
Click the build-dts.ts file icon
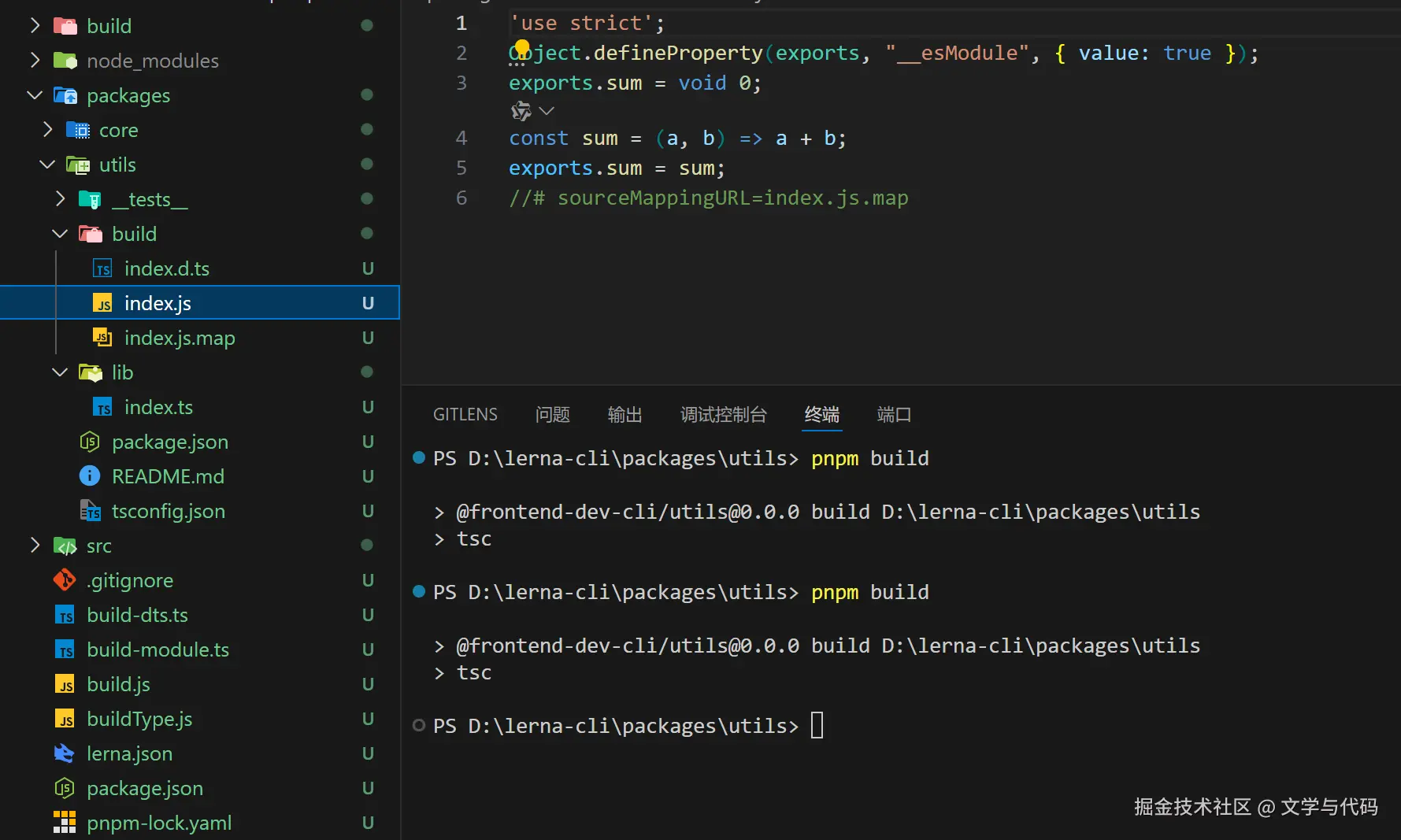[65, 615]
